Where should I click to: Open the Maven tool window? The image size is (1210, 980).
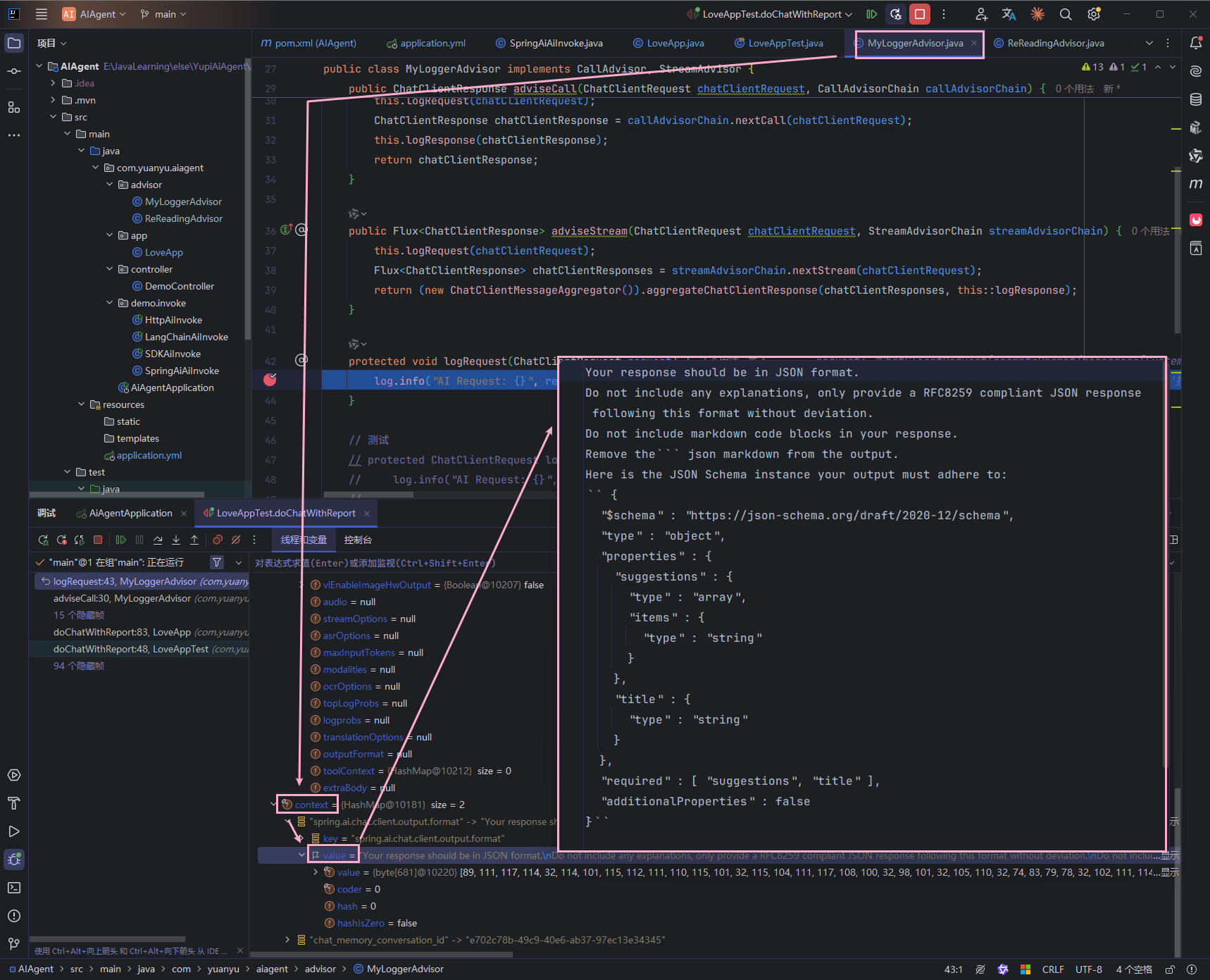click(1195, 184)
